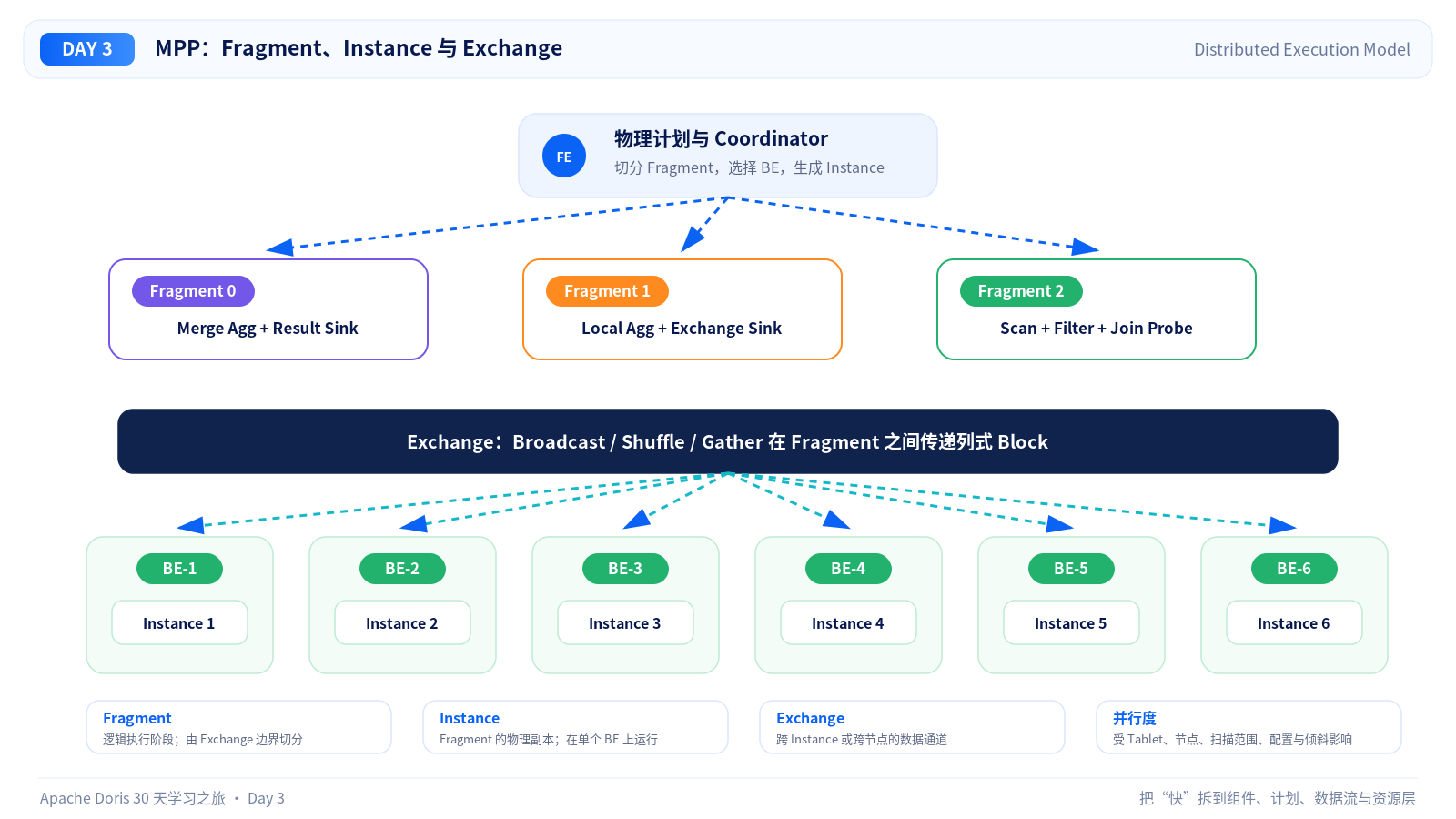Image resolution: width=1456 pixels, height=819 pixels.
Task: Click the 'Fragment' glossary card title
Action: tap(136, 718)
